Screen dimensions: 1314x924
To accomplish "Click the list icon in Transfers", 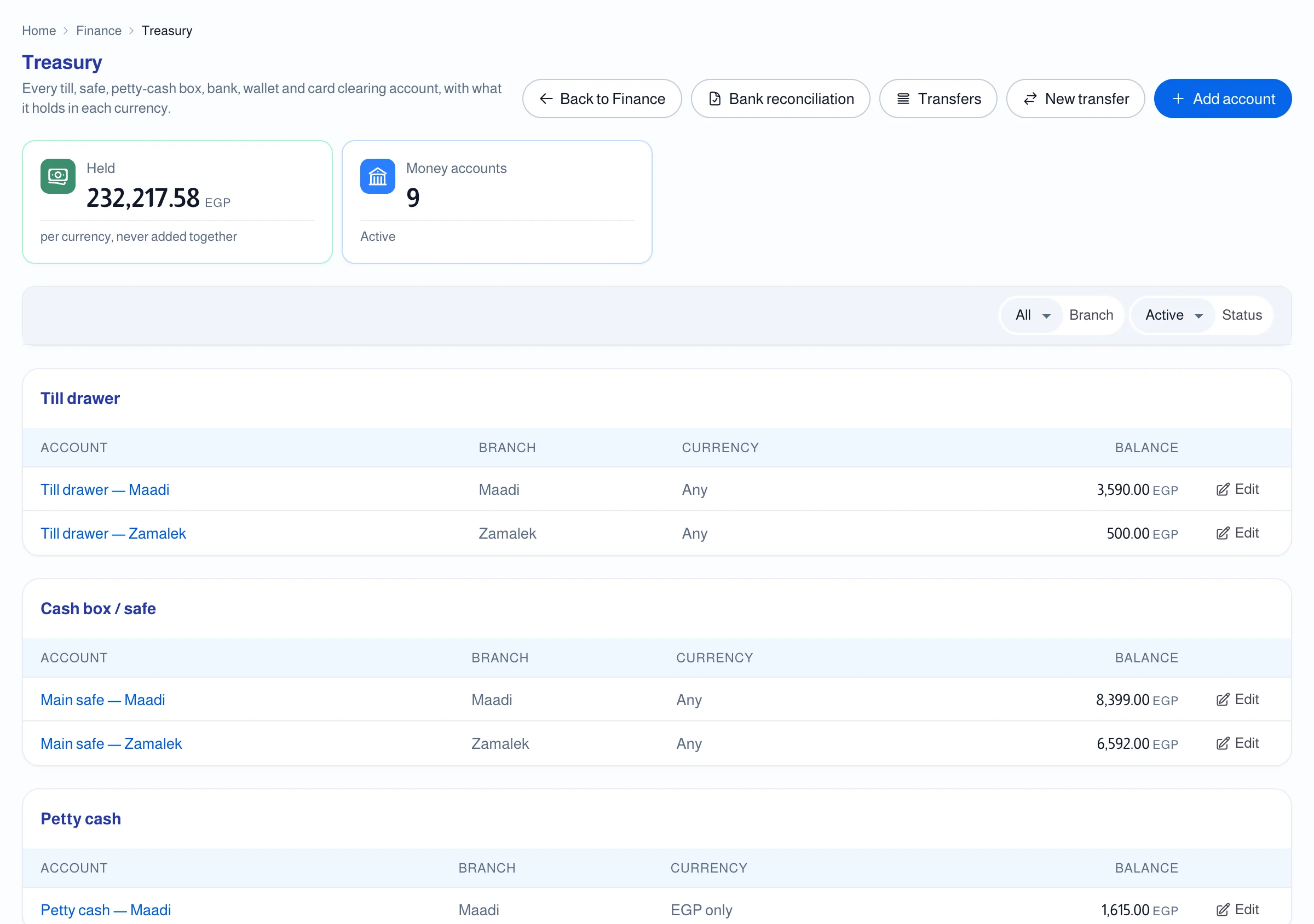I will [903, 99].
